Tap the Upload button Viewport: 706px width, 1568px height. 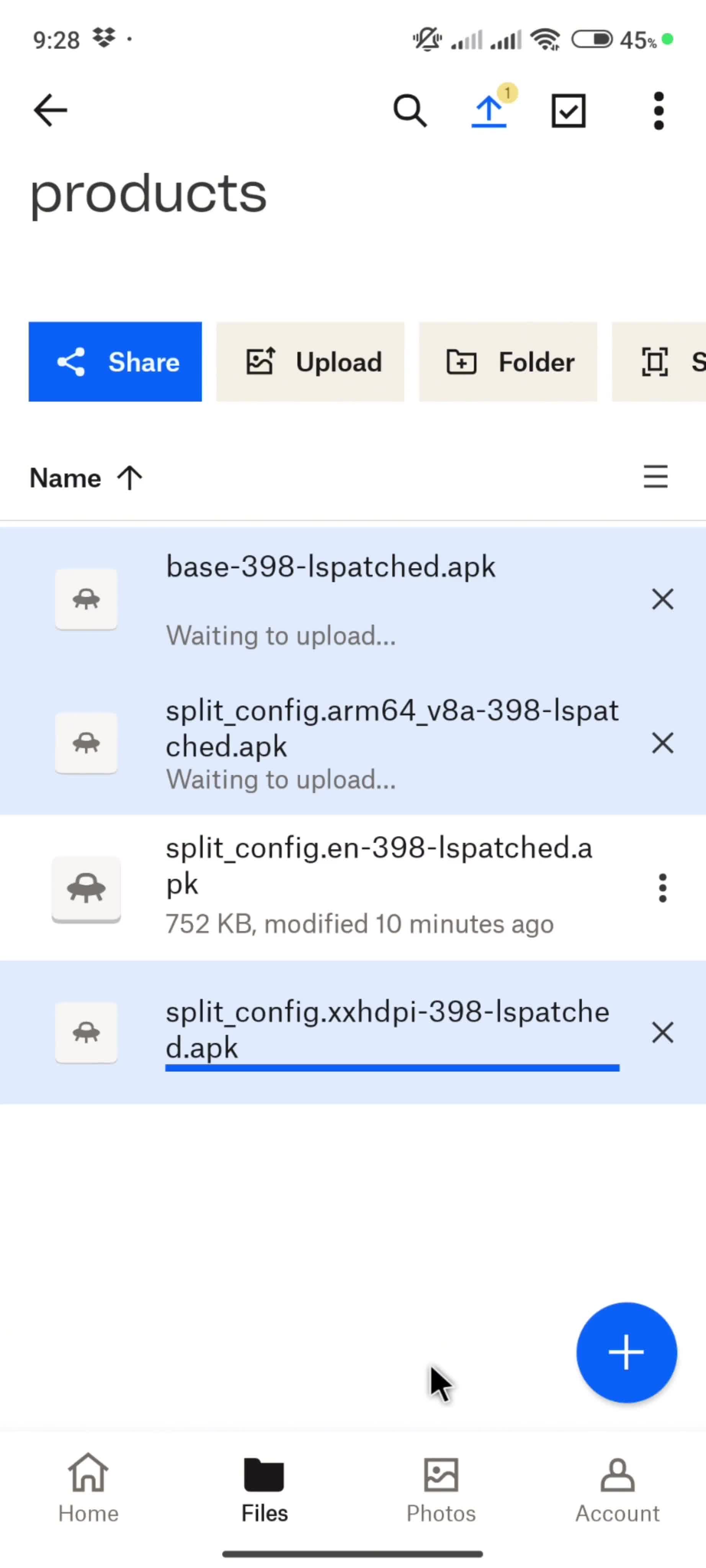pos(311,362)
